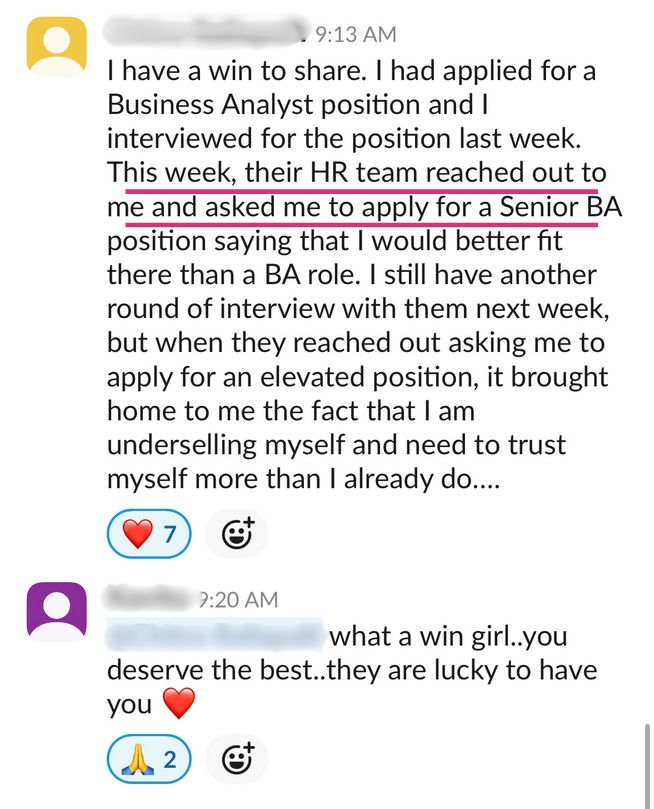Toggle the praying hands reaction with 2 votes

[x=148, y=760]
